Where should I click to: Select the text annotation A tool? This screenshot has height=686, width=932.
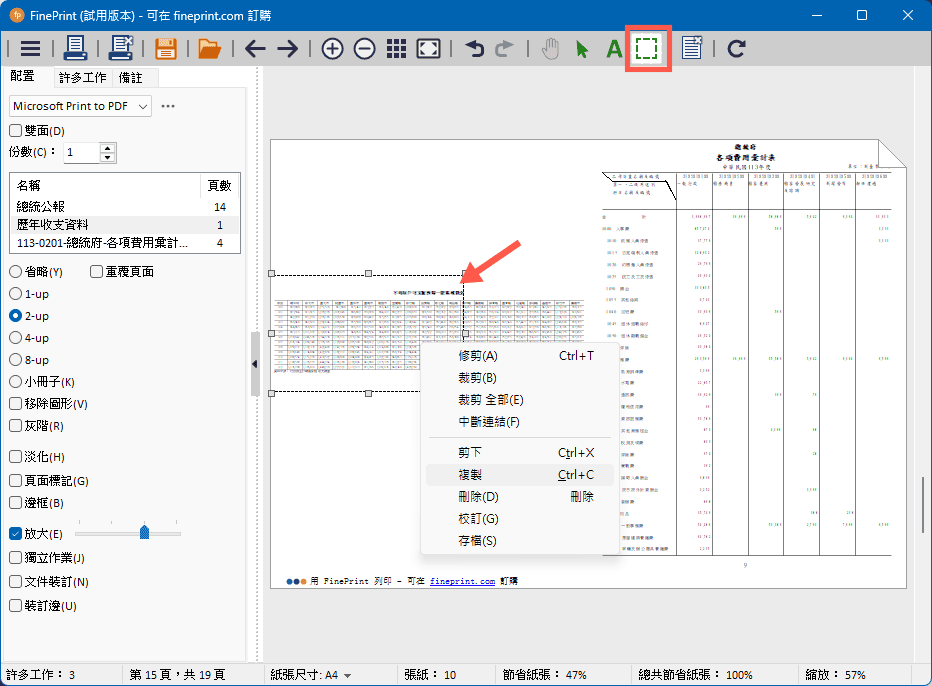point(614,48)
